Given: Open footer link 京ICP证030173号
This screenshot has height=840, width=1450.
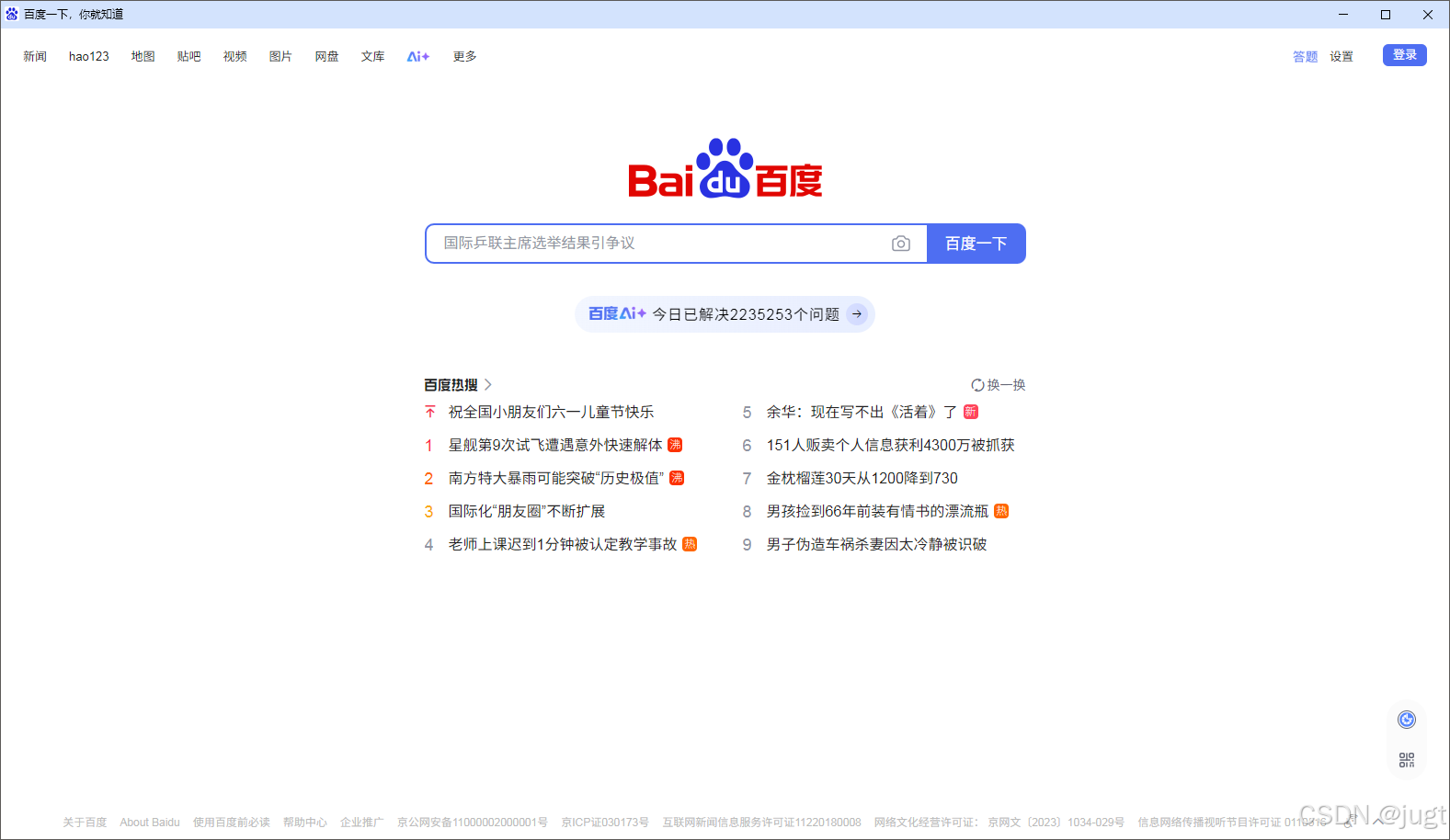Looking at the screenshot, I should pos(605,823).
